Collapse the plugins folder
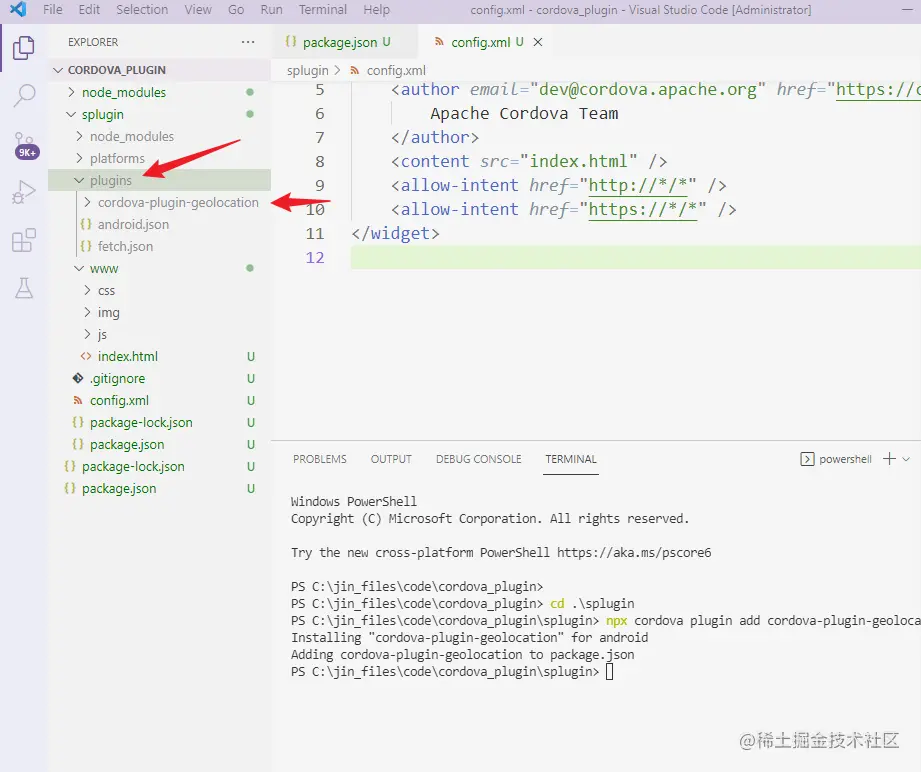 click(160, 180)
